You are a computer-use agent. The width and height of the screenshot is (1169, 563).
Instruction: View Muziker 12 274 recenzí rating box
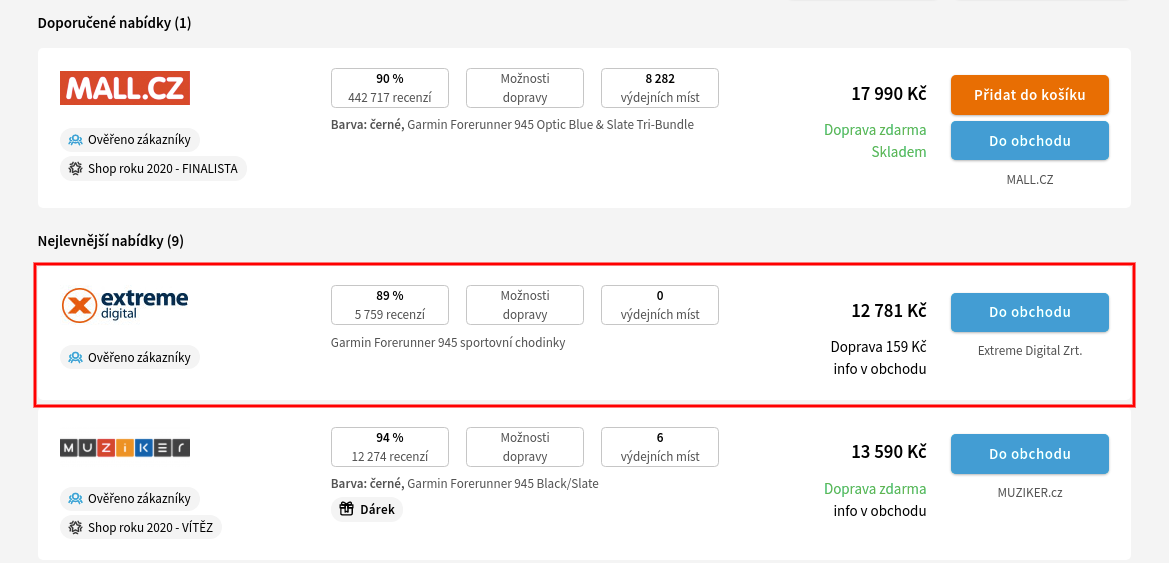390,447
